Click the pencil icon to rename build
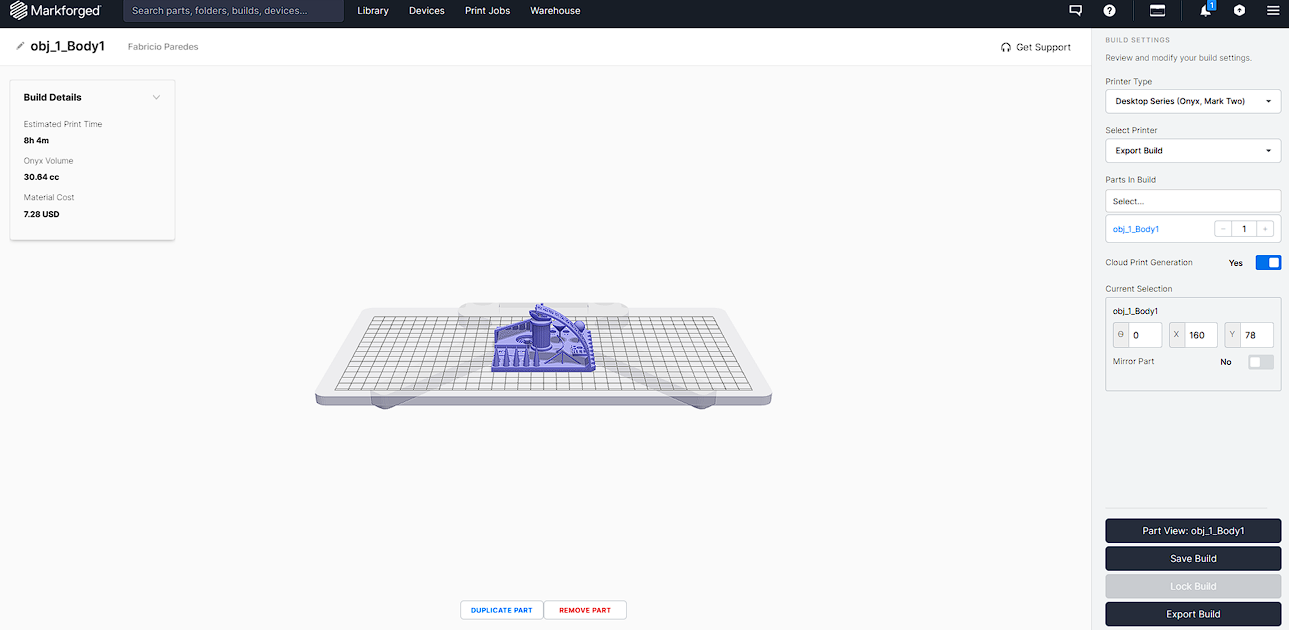The height and width of the screenshot is (630, 1289). tap(21, 46)
